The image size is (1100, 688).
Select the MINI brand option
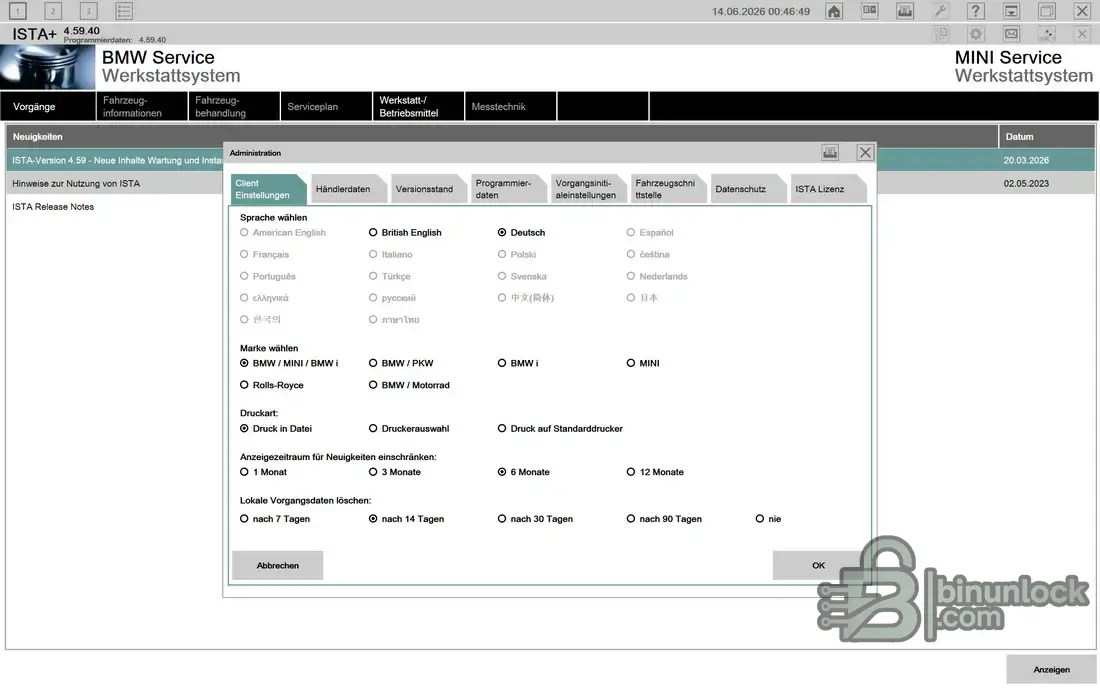click(643, 363)
